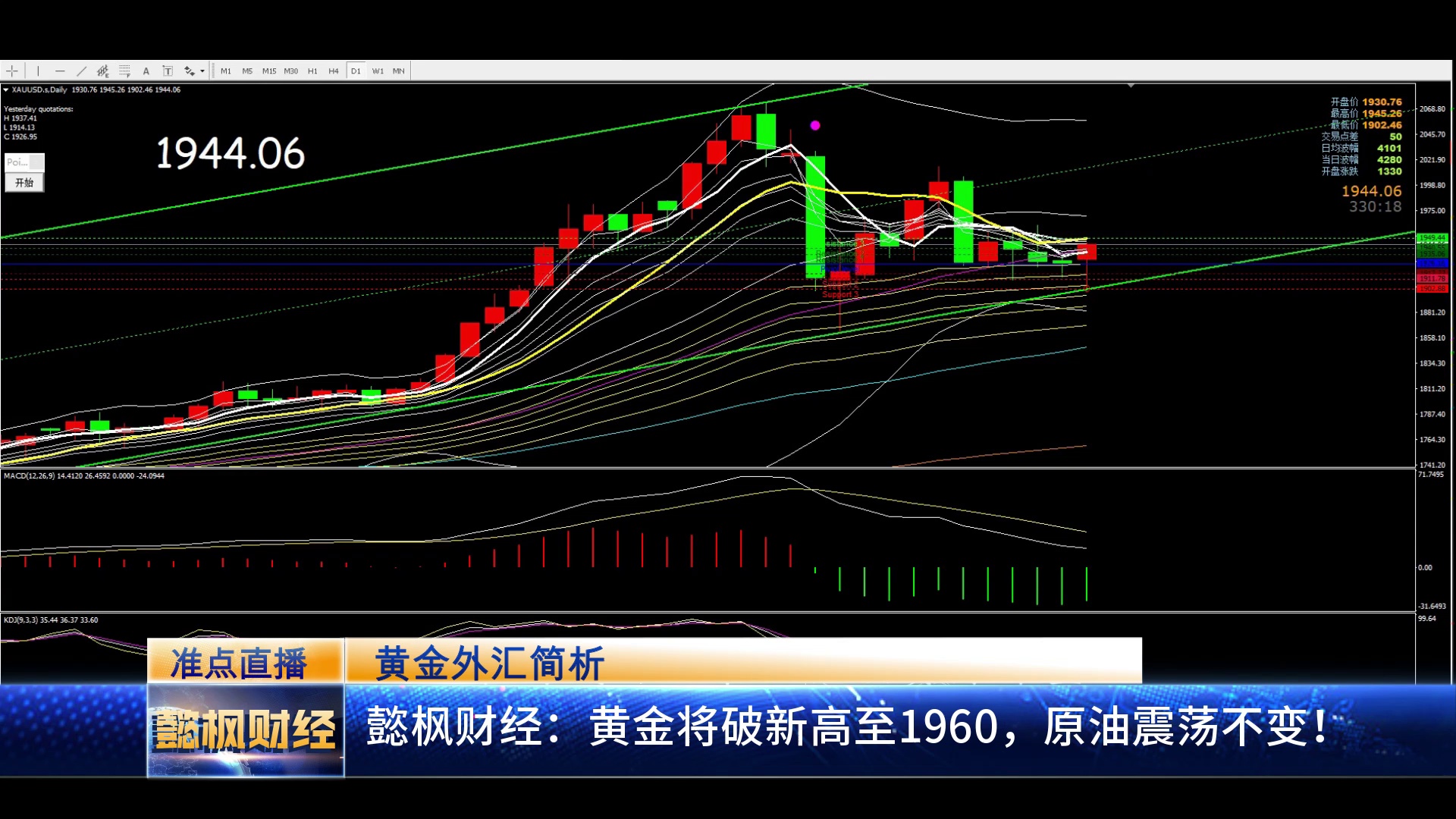The width and height of the screenshot is (1456, 819).
Task: Select the text label tool
Action: tap(168, 71)
